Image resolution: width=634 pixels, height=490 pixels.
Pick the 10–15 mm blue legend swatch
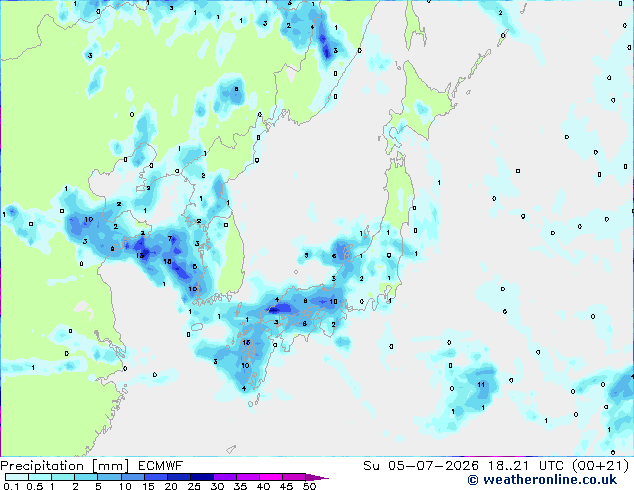click(132, 477)
